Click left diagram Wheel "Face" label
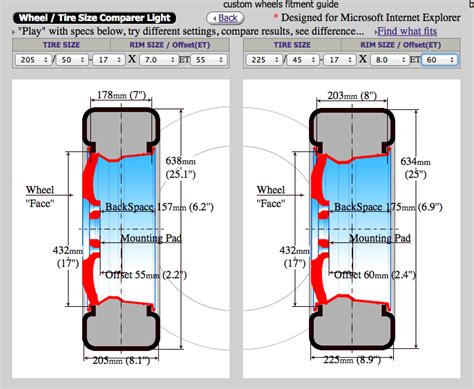Screen dimensions: 474x389 (x=40, y=197)
